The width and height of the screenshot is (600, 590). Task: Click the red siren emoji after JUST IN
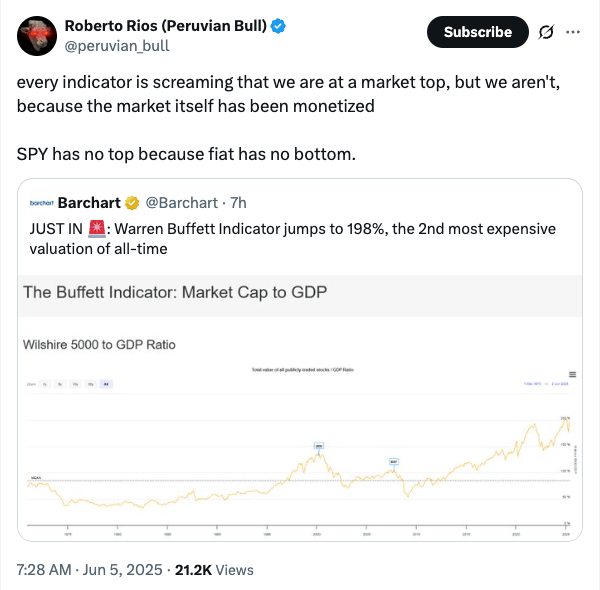[97, 229]
